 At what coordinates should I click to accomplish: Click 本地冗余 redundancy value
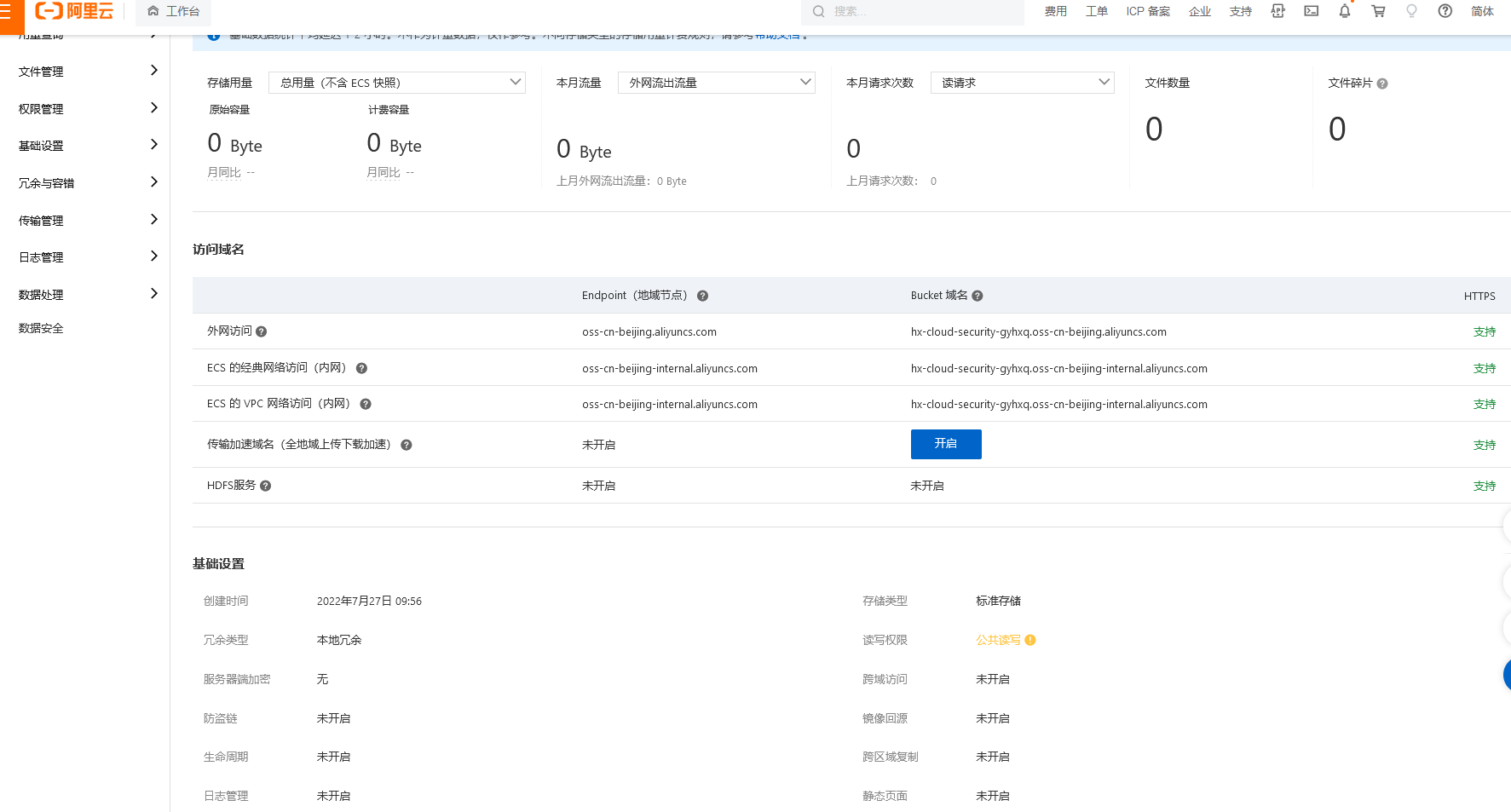point(339,640)
